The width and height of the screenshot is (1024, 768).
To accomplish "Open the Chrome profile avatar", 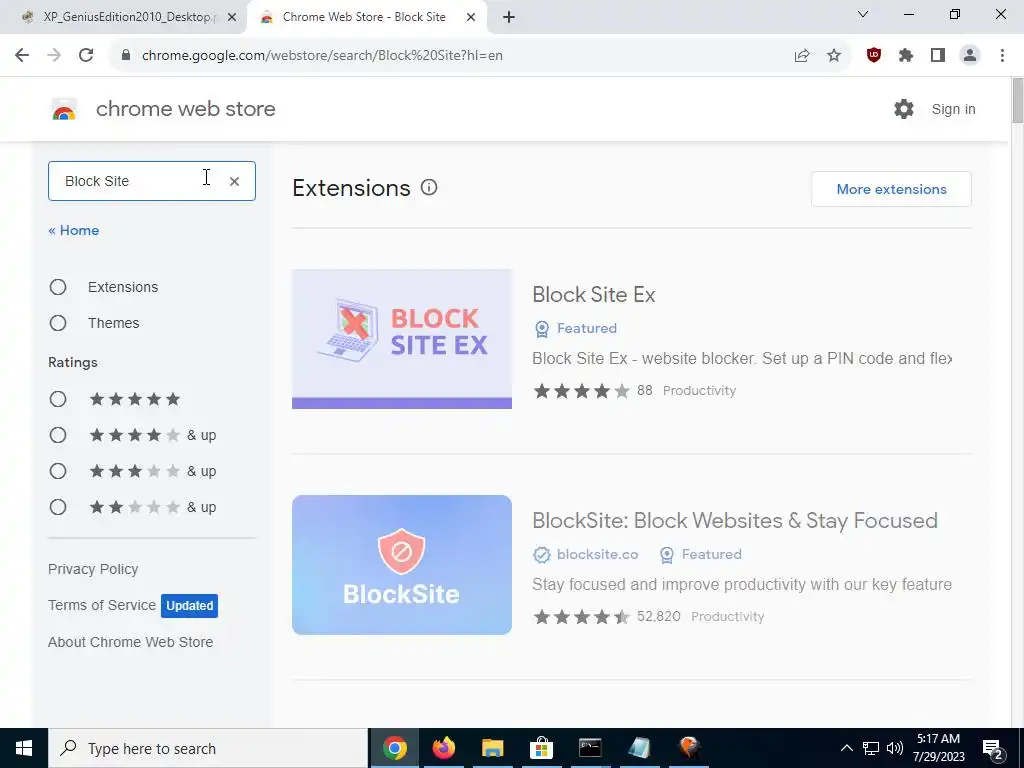I will tap(970, 56).
